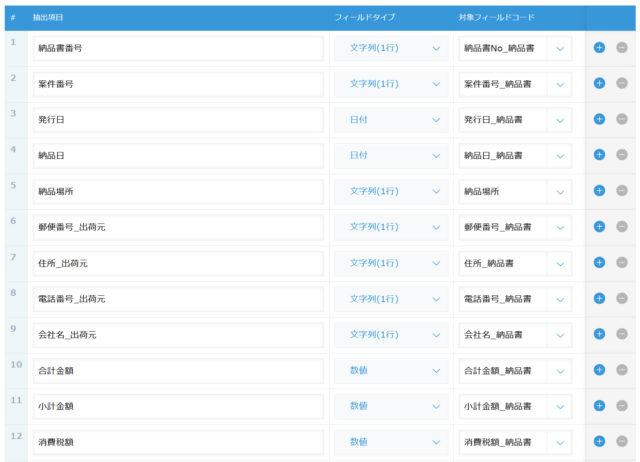
Task: Open the 日付 field type dropdown for 発行日
Action: point(391,120)
